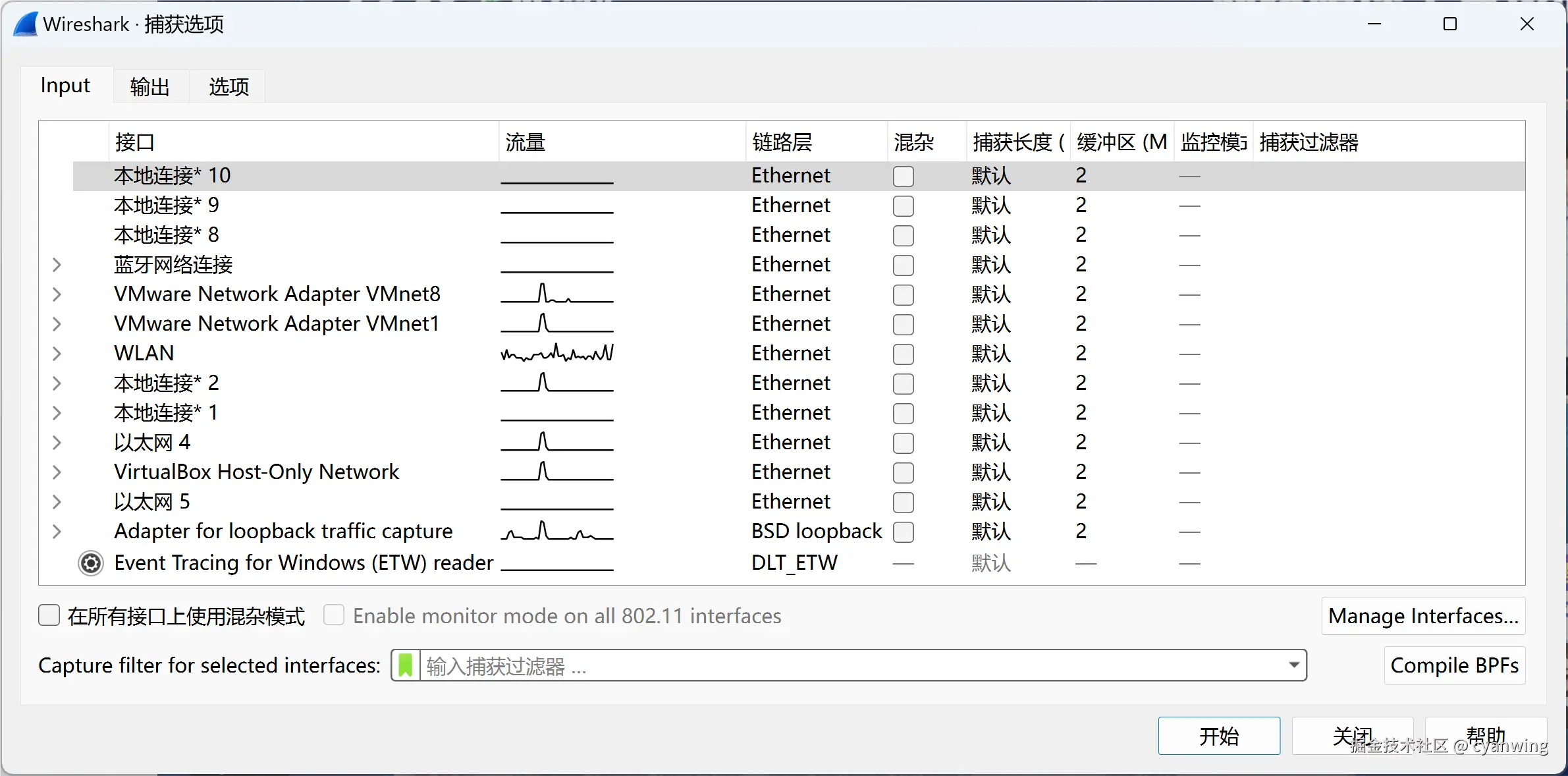
Task: Click the VirtualBox Host-Only traffic sparkline
Action: (x=557, y=472)
